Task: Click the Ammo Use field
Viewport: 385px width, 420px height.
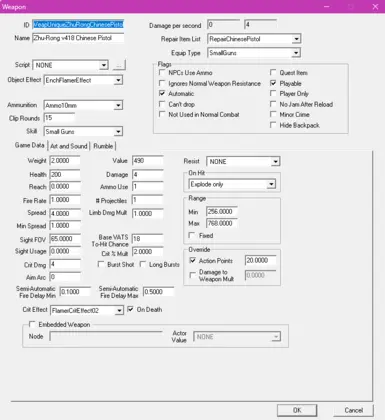Action: coord(148,186)
